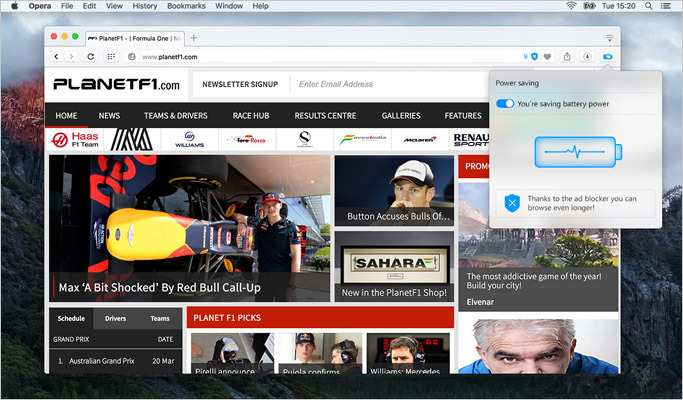This screenshot has width=683, height=400.
Task: Go to HOME in site navigation
Action: pos(66,115)
